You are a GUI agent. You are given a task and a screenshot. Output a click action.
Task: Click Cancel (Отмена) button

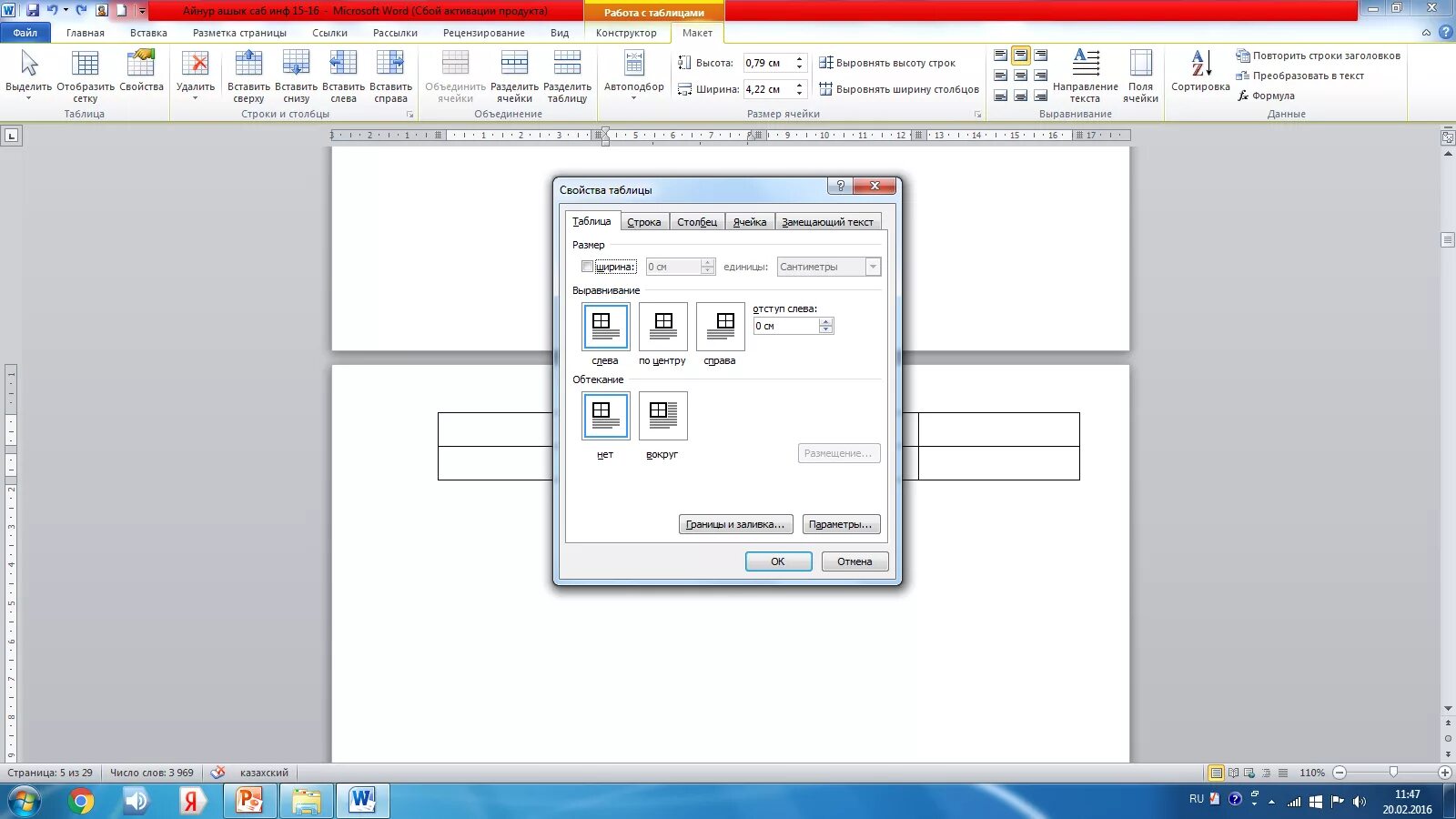click(854, 561)
